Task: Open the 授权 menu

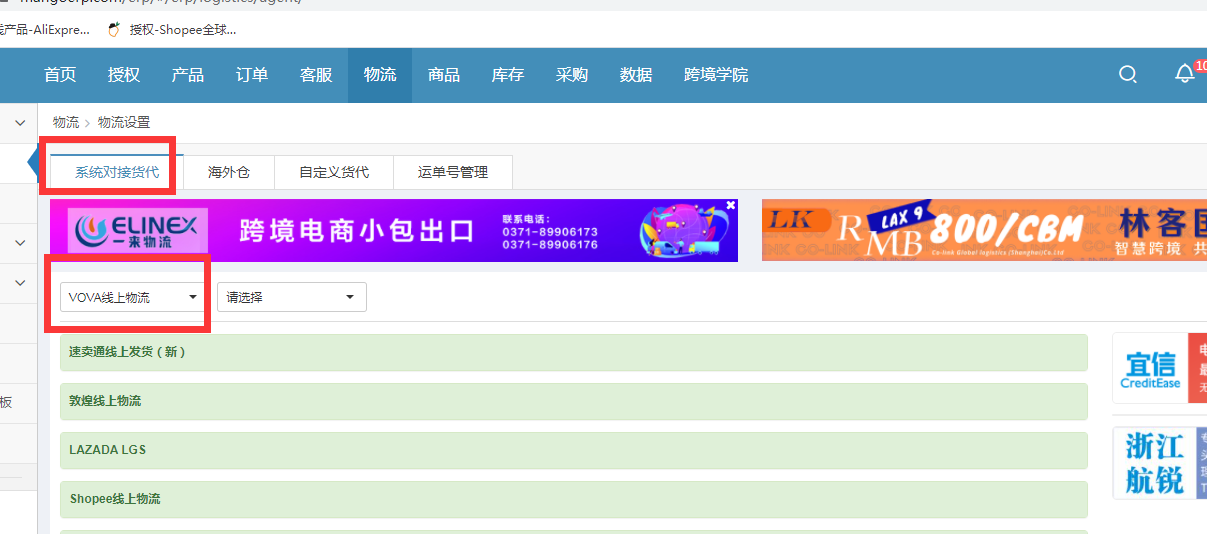Action: pyautogui.click(x=124, y=75)
